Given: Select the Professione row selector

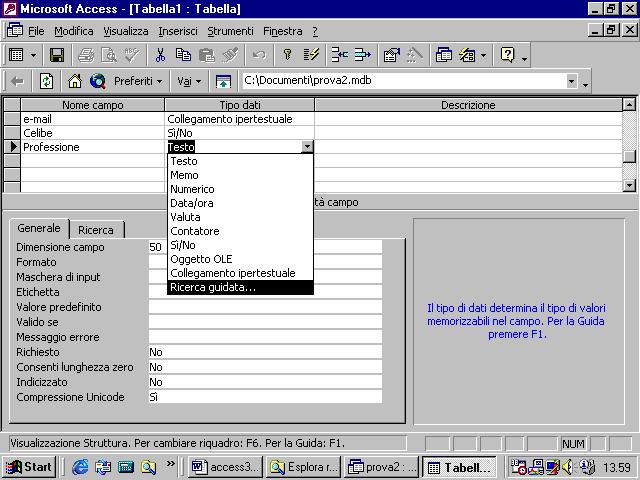Looking at the screenshot, I should tap(12, 147).
